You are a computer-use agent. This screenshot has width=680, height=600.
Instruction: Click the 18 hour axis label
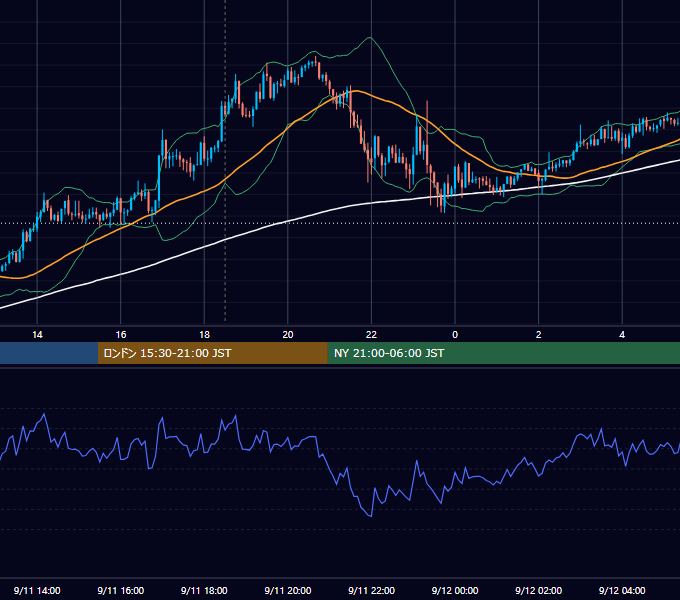pyautogui.click(x=204, y=335)
